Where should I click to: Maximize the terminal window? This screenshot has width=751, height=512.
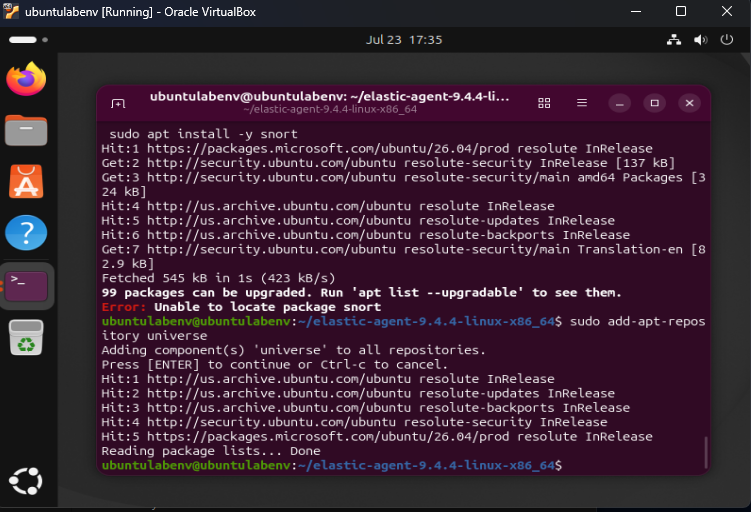655,103
